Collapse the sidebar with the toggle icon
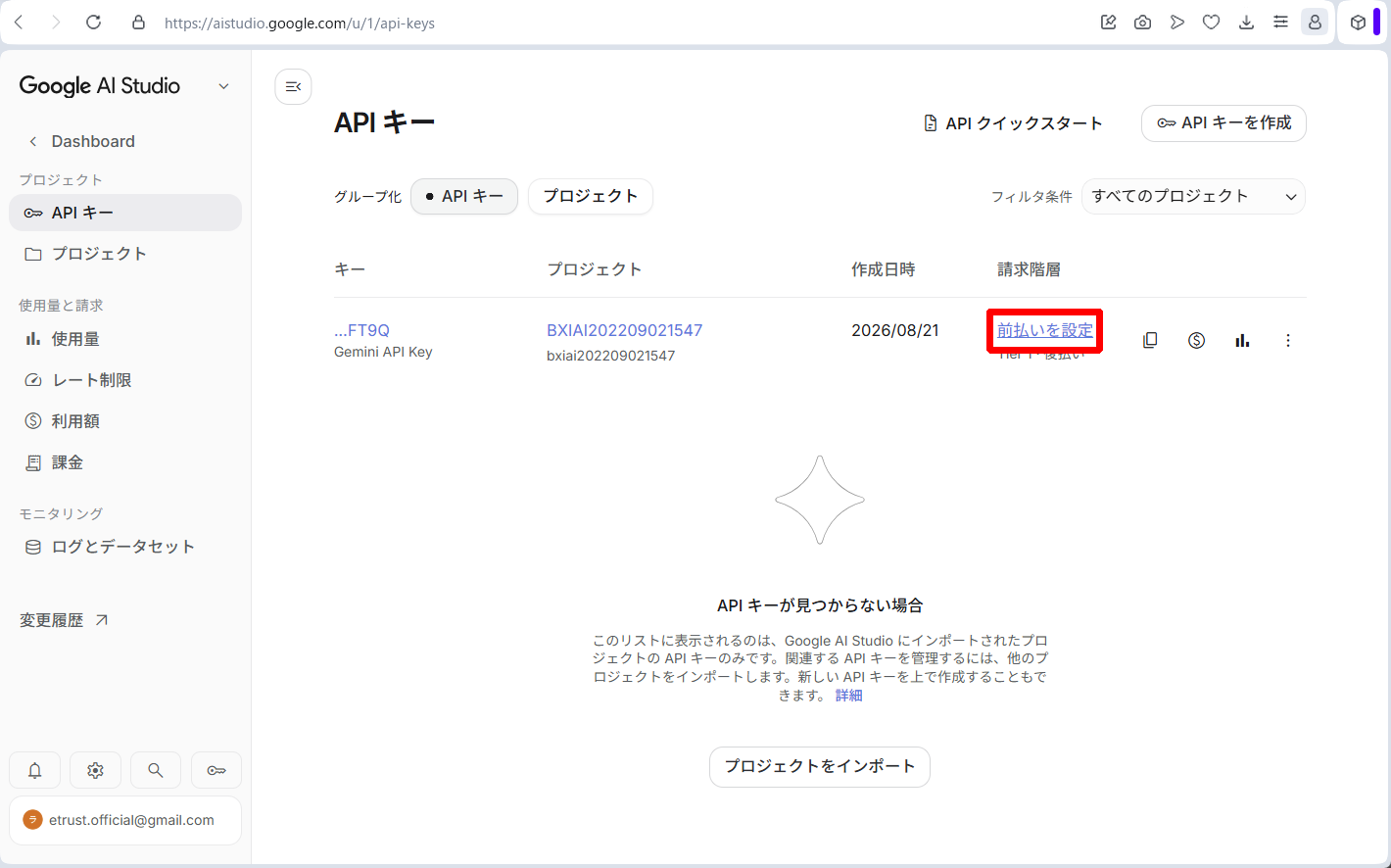The image size is (1391, 868). (x=293, y=87)
